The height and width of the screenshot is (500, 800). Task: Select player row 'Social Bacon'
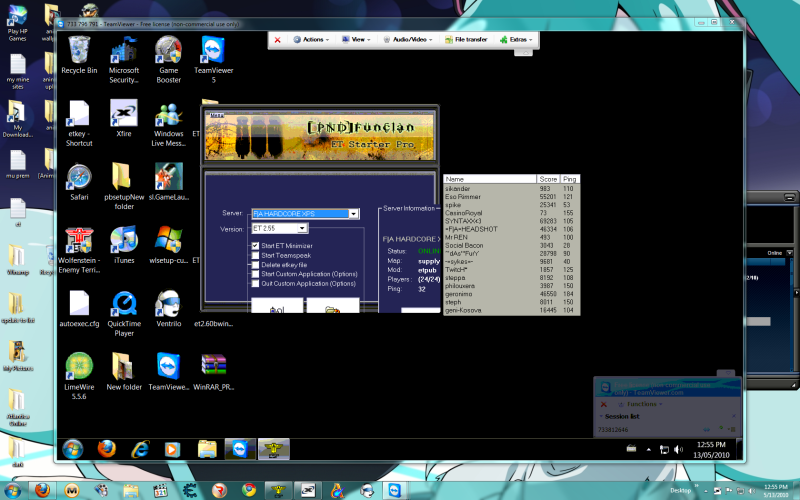[512, 245]
